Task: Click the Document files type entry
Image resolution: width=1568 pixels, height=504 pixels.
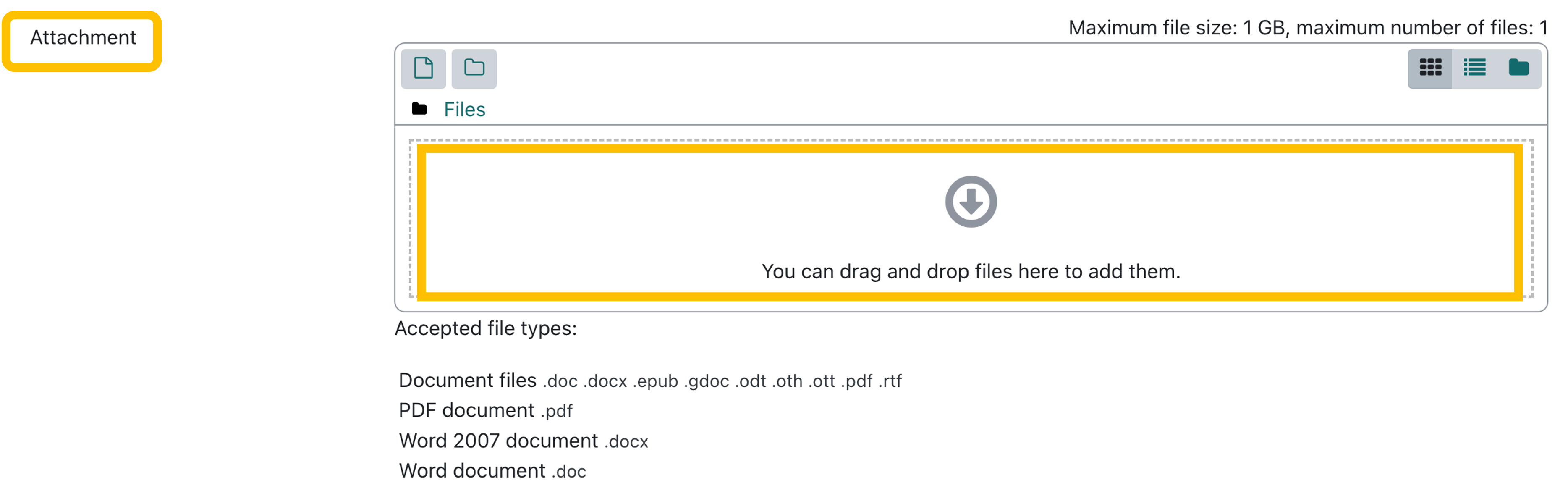Action: [x=650, y=381]
